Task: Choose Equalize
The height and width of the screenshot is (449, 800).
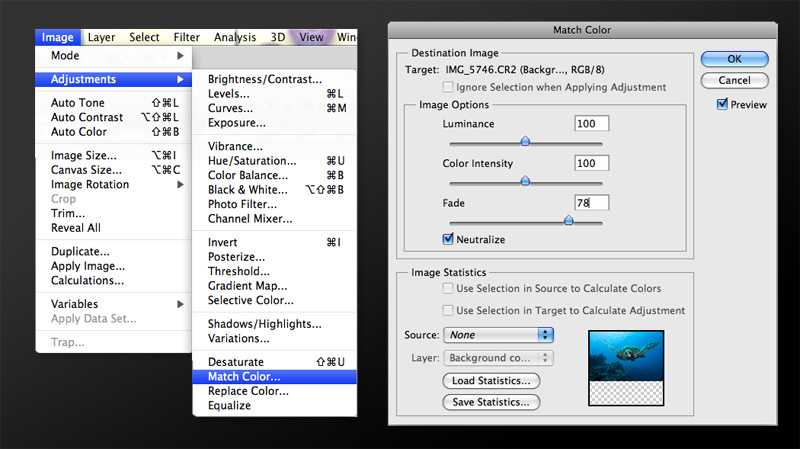Action: [274, 406]
